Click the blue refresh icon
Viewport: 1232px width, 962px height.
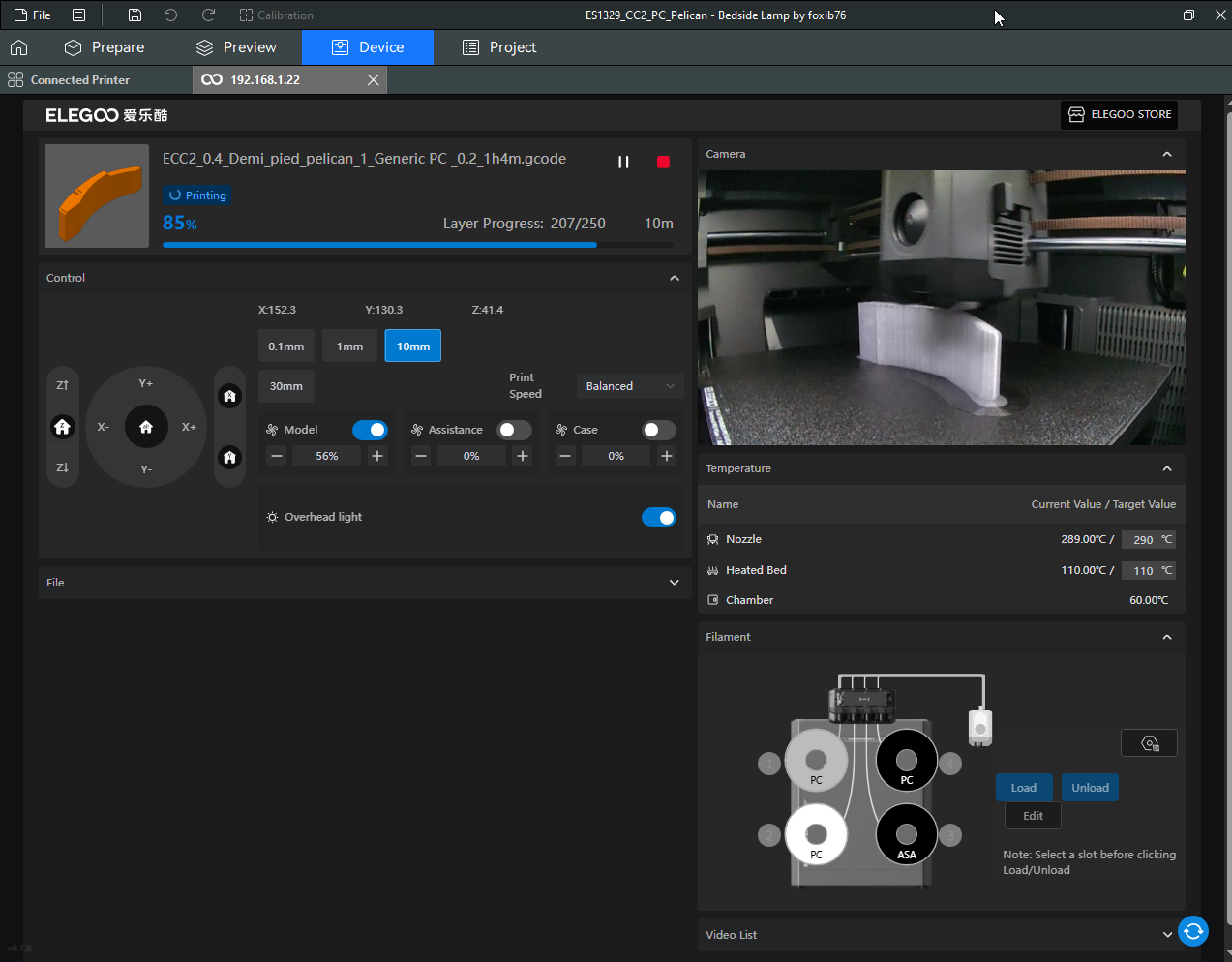point(1193,931)
